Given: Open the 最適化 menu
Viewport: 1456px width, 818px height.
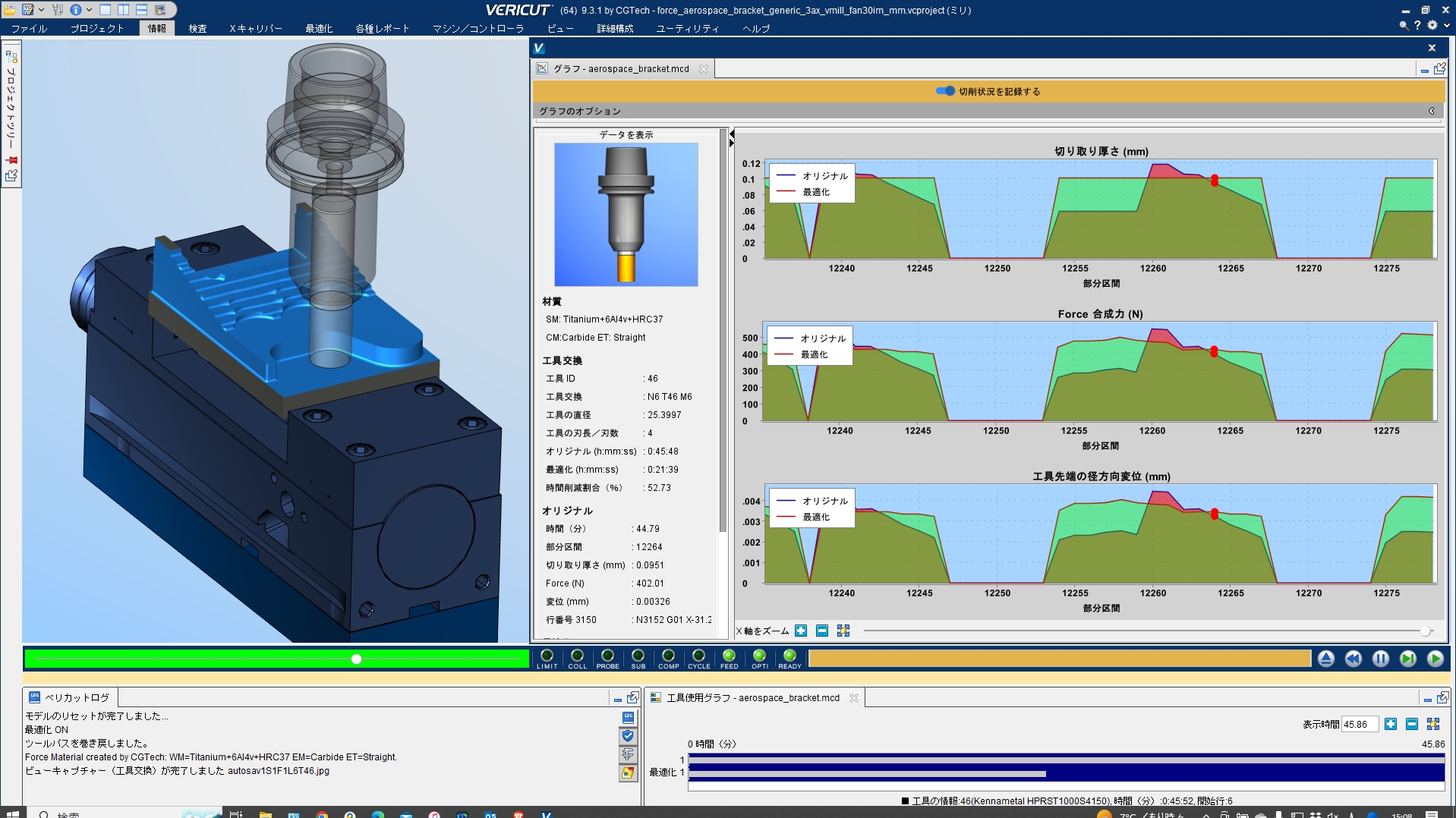Looking at the screenshot, I should pyautogui.click(x=319, y=28).
